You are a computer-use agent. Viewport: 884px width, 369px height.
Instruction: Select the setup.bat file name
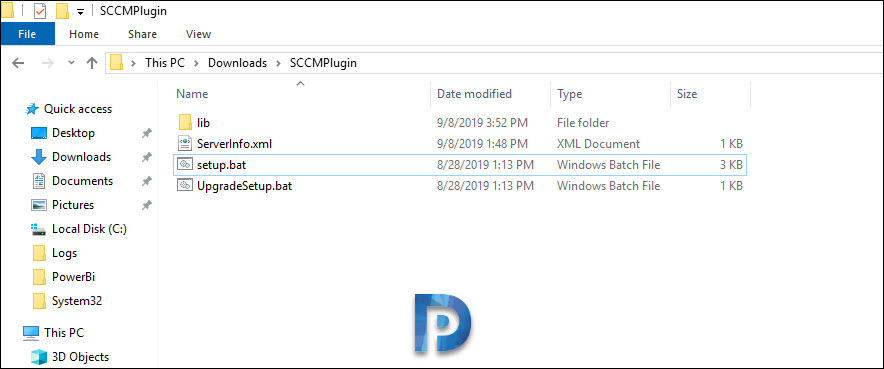pos(222,165)
